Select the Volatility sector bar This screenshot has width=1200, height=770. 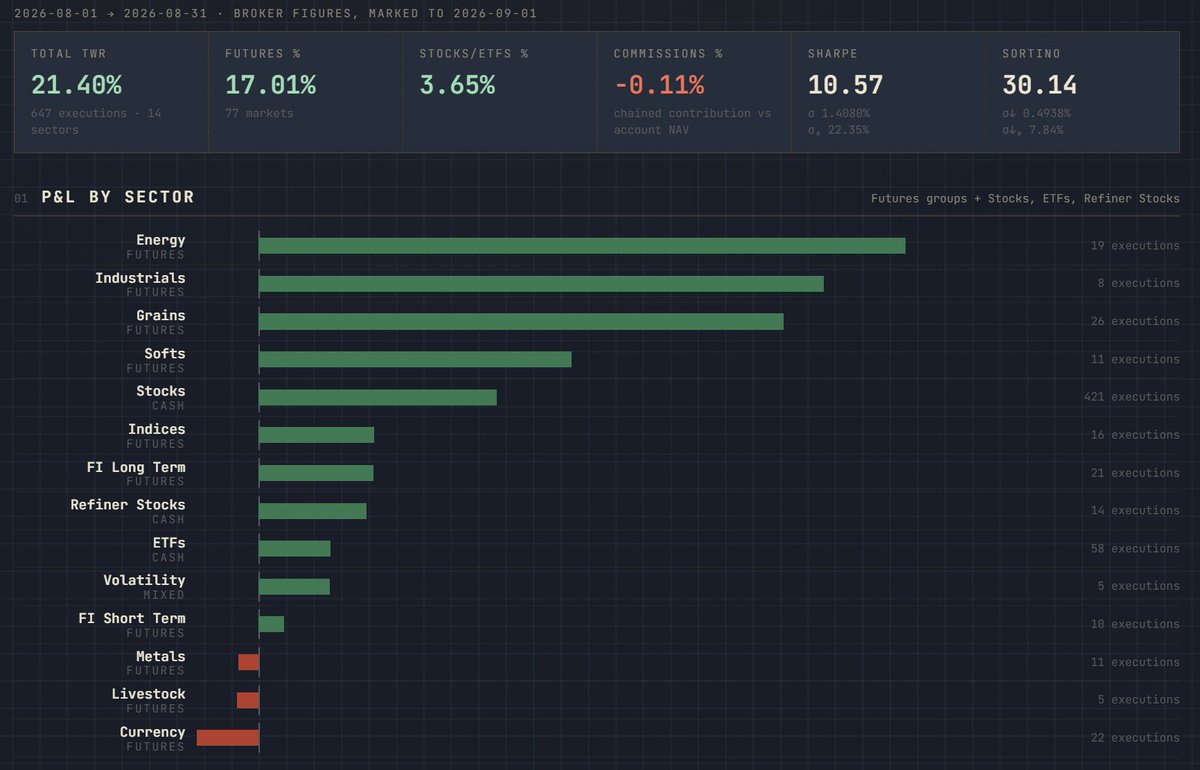tap(294, 586)
